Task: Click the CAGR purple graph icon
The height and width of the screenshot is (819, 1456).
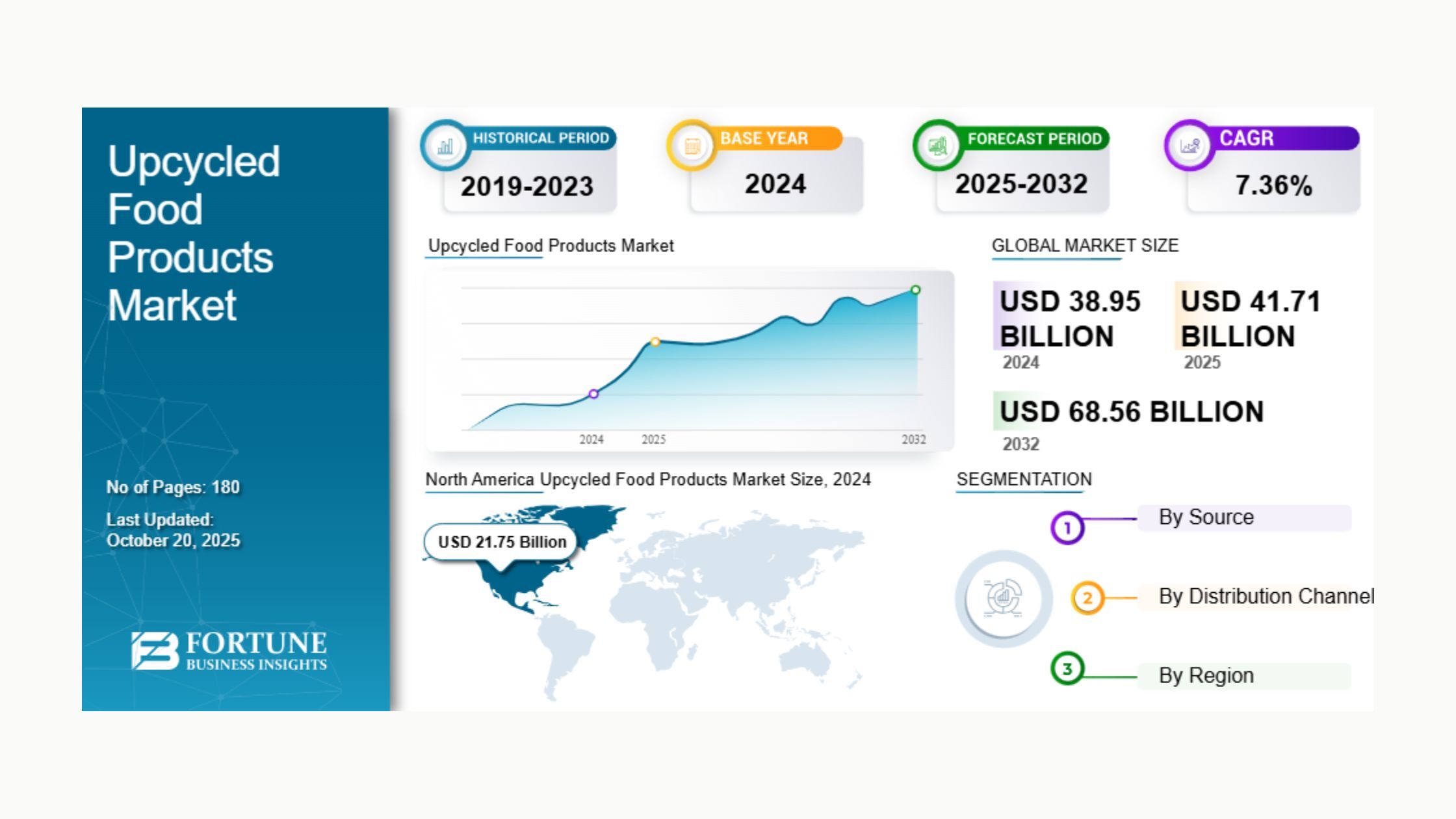Action: coord(1189,146)
